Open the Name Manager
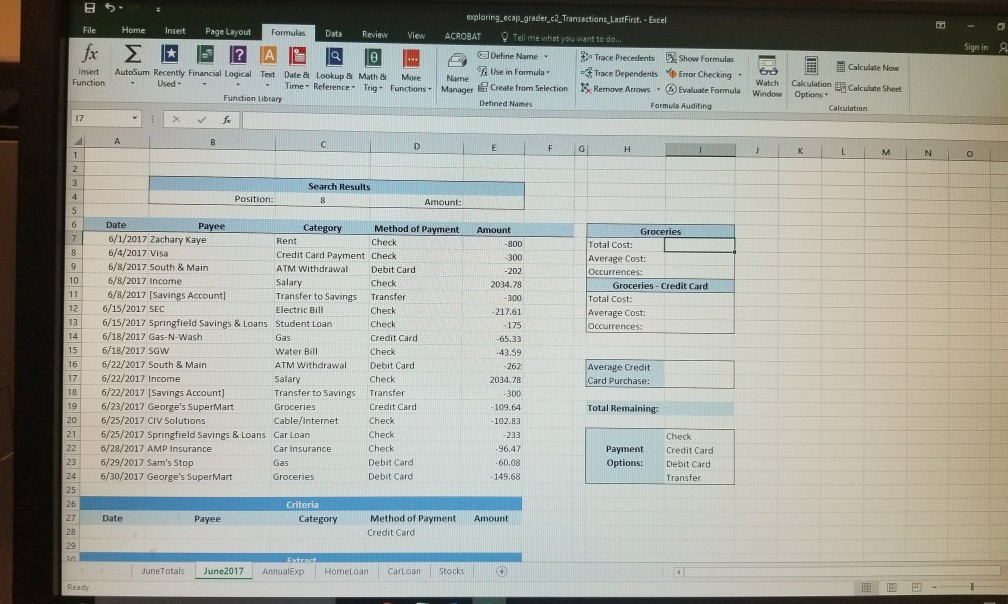This screenshot has height=604, width=1008. pyautogui.click(x=457, y=73)
